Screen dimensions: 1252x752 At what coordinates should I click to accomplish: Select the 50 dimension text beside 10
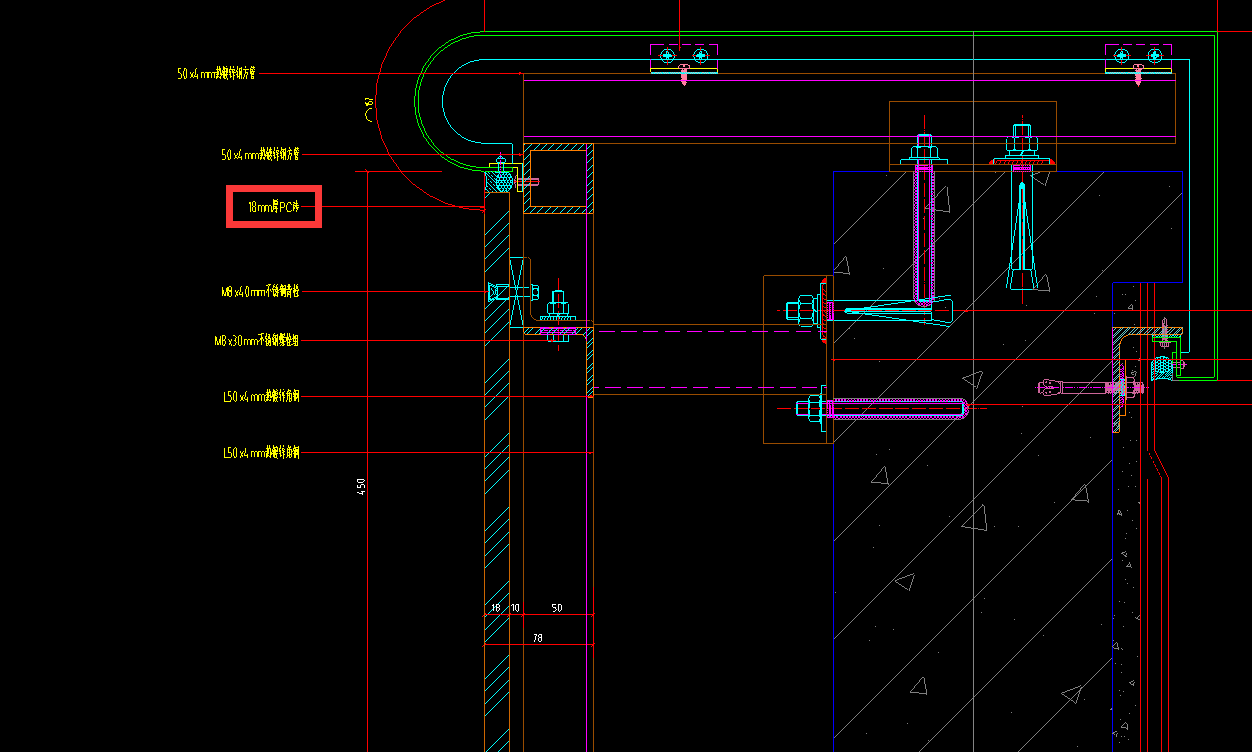(557, 608)
